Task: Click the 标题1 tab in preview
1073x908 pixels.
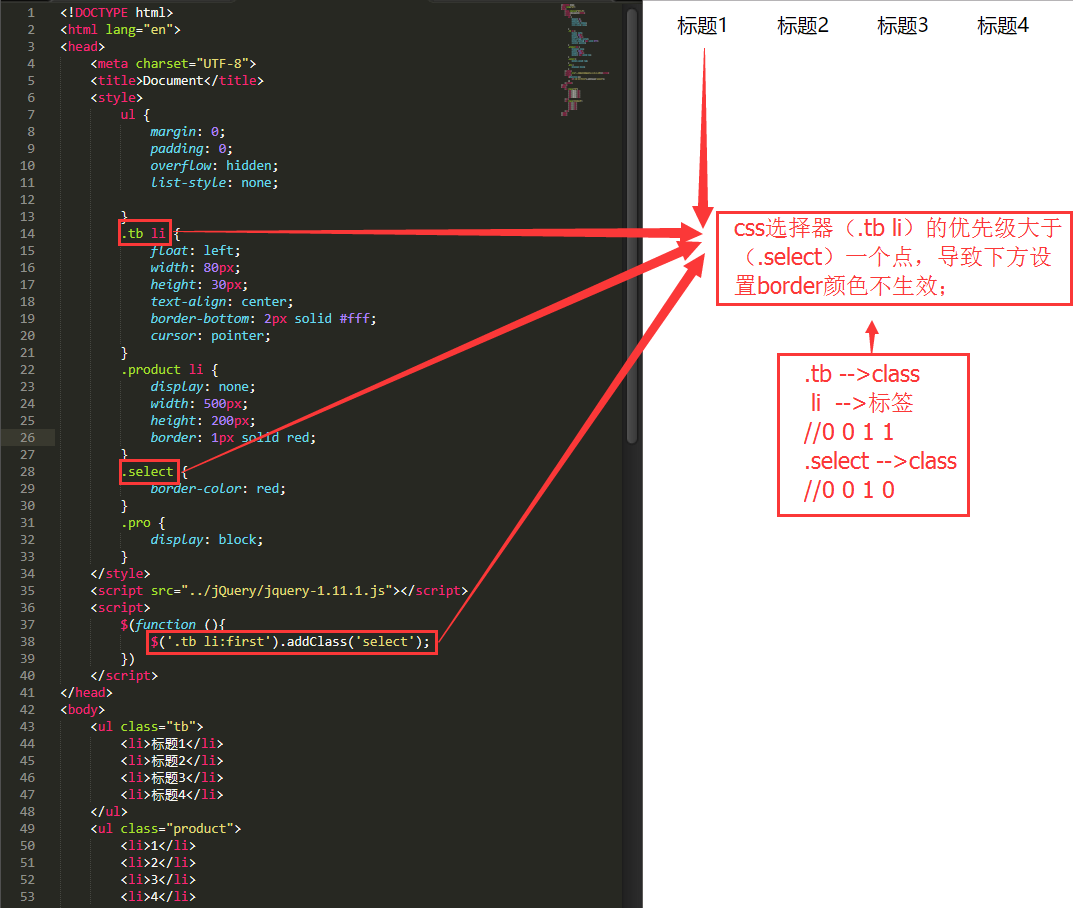Action: click(x=701, y=26)
